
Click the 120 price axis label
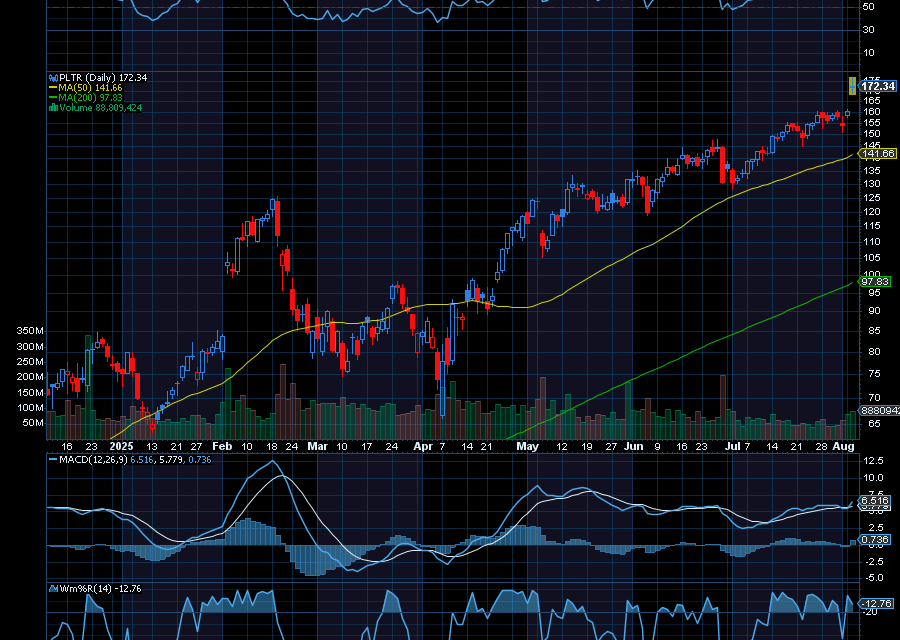(872, 211)
